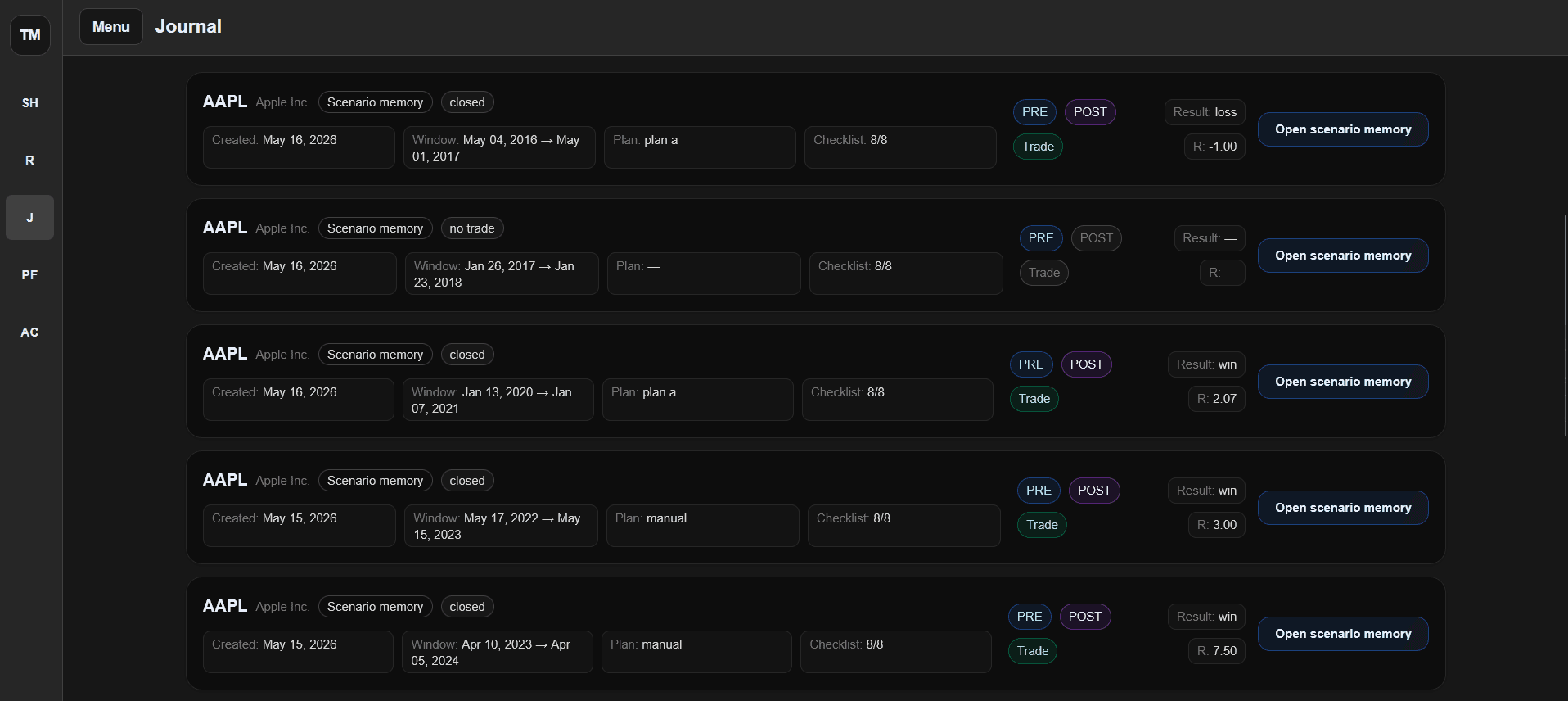Click PRE tag on R 2.07 entry
This screenshot has height=701, width=1568.
click(x=1031, y=364)
